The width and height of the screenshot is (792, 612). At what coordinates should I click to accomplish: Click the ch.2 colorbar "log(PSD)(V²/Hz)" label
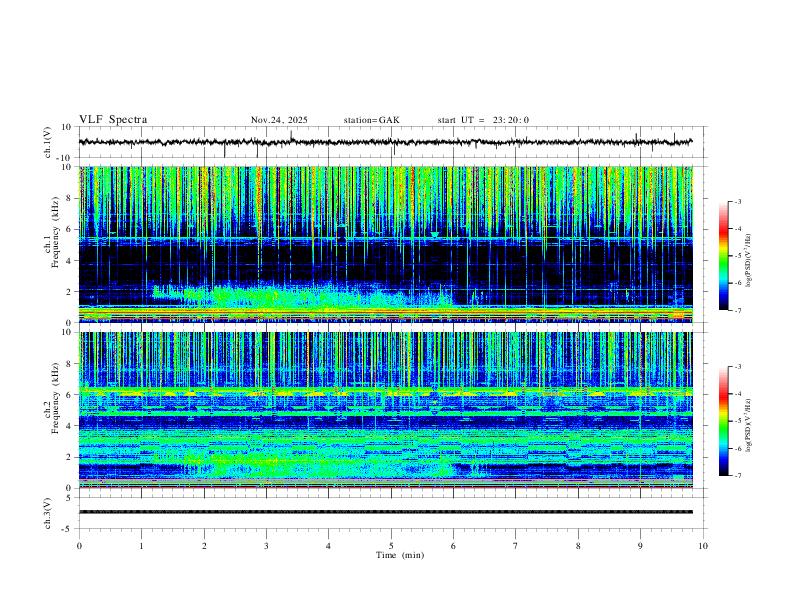pos(748,425)
